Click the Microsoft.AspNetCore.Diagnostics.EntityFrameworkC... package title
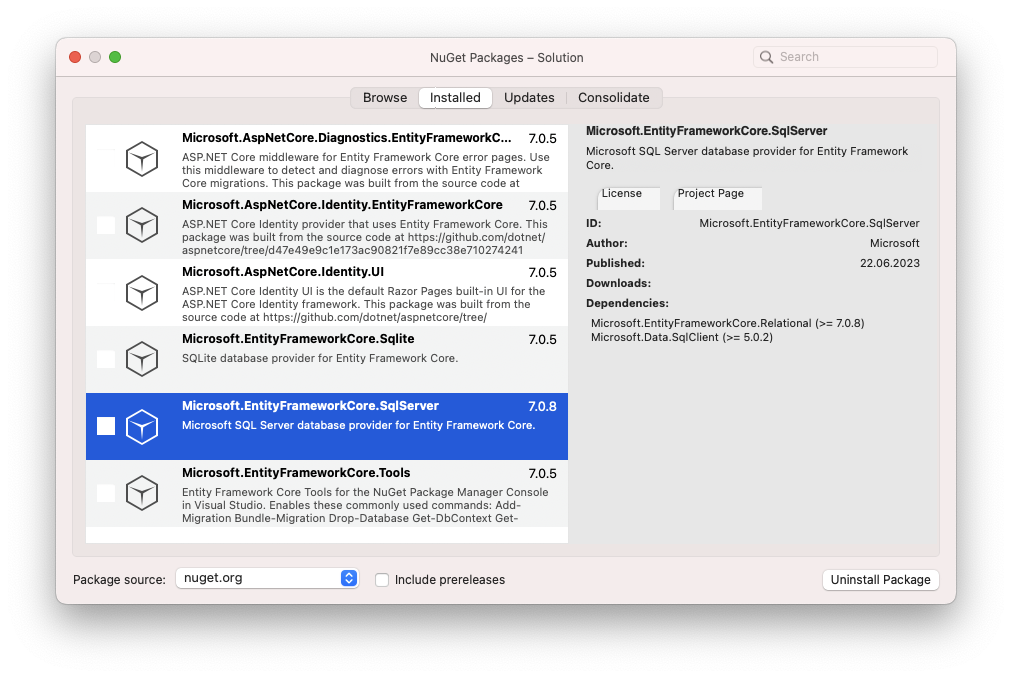This screenshot has width=1012, height=678. 347,138
